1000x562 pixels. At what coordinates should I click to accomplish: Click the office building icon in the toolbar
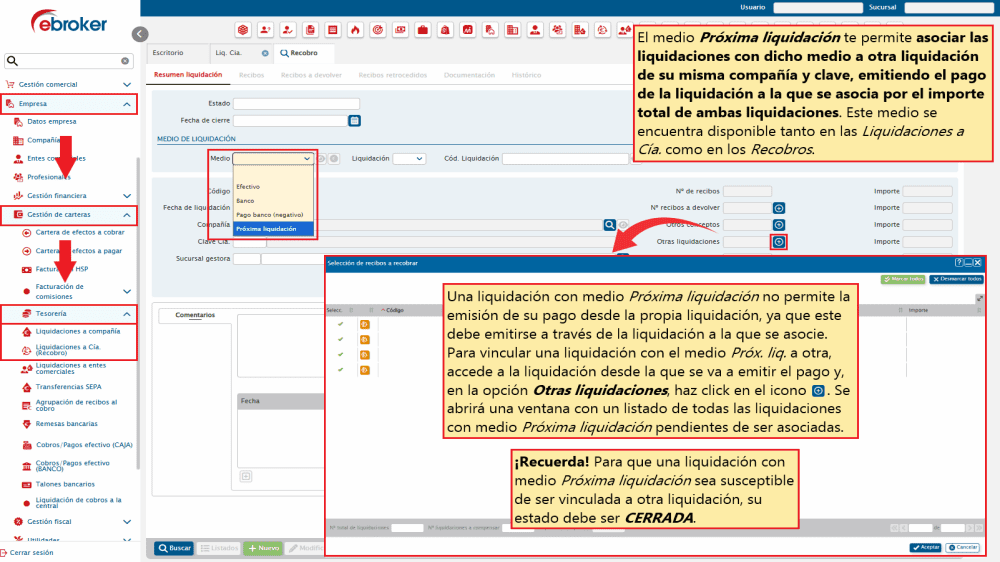click(x=512, y=30)
